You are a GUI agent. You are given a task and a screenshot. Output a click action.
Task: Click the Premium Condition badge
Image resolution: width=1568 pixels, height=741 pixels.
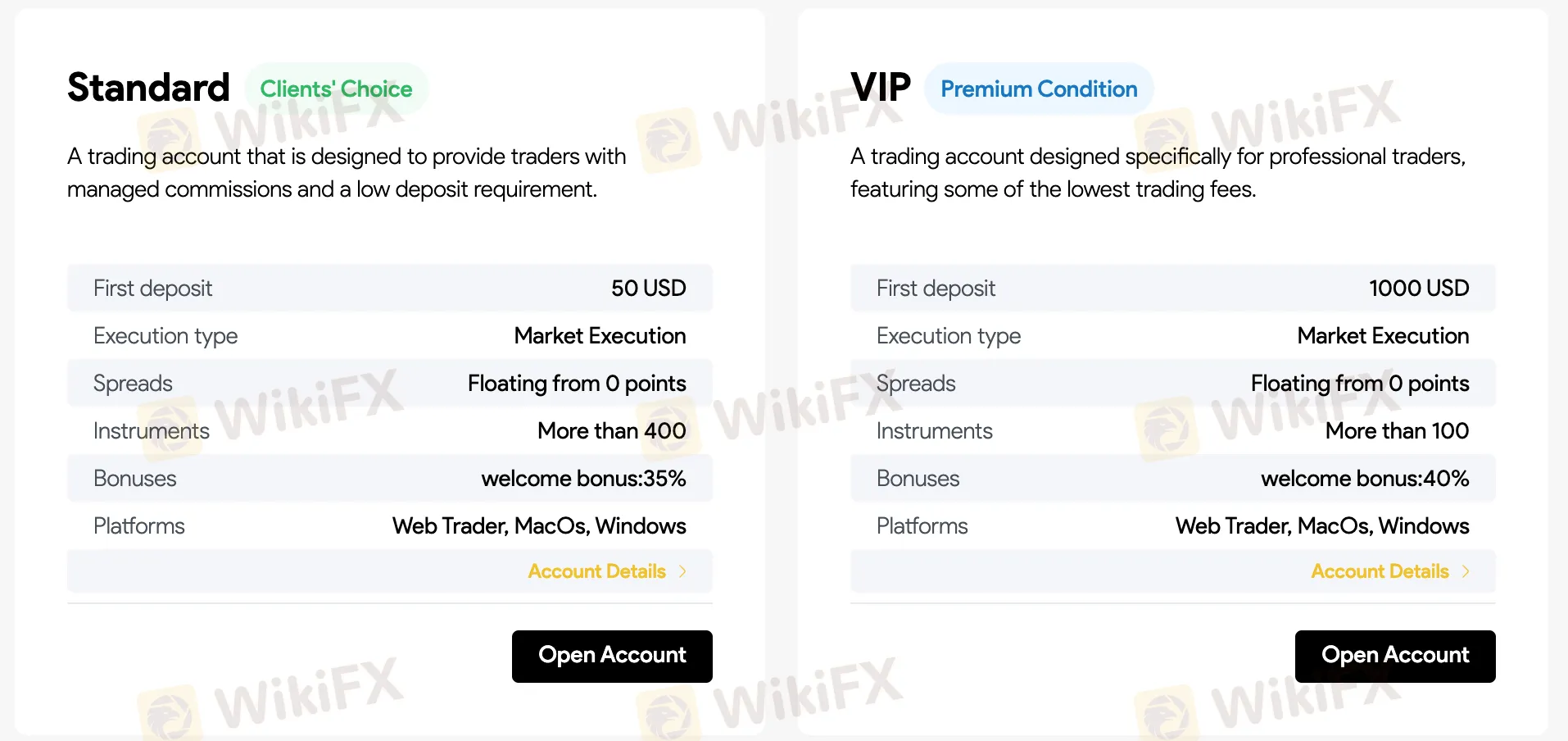[1038, 89]
